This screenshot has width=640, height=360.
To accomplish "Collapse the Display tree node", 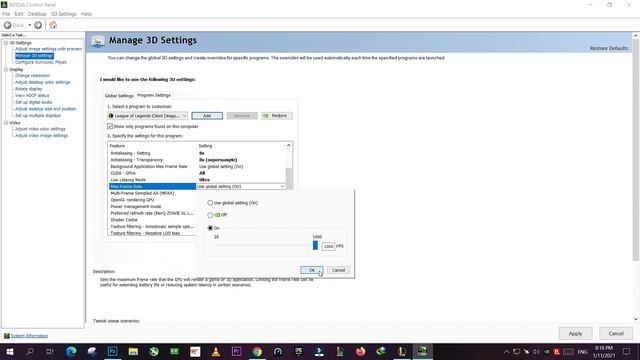I will coord(6,70).
